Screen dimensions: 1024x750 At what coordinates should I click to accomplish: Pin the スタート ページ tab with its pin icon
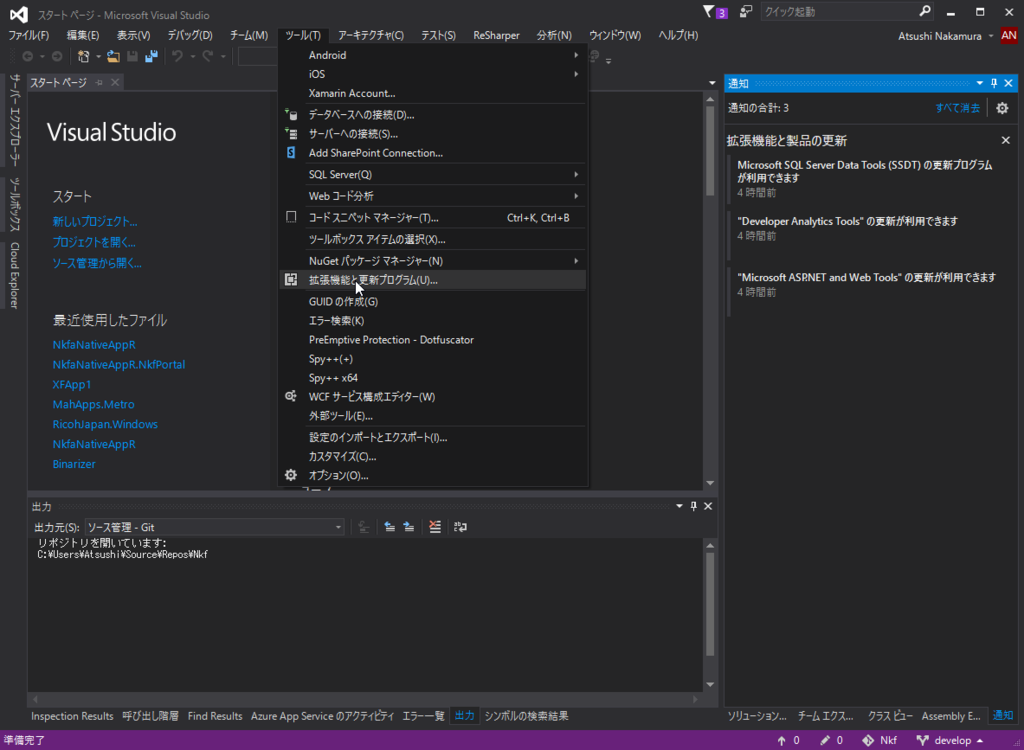[x=99, y=82]
